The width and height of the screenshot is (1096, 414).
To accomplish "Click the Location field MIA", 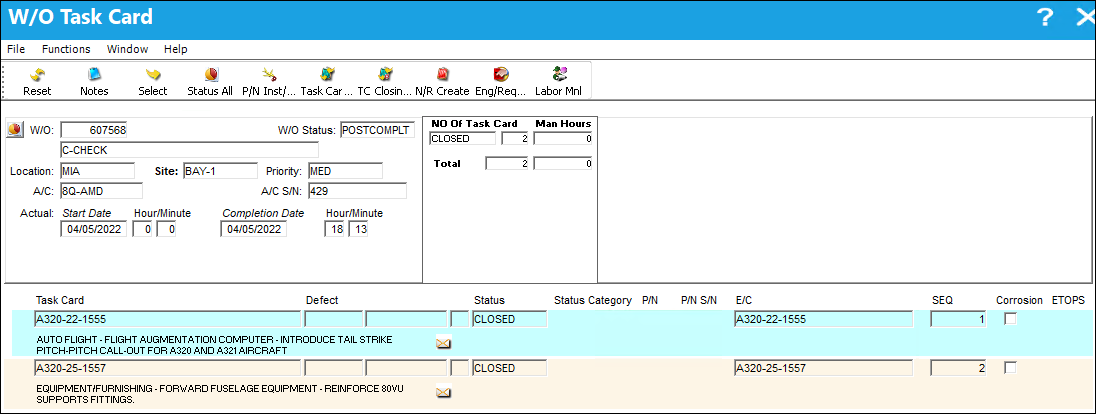I will (x=97, y=171).
